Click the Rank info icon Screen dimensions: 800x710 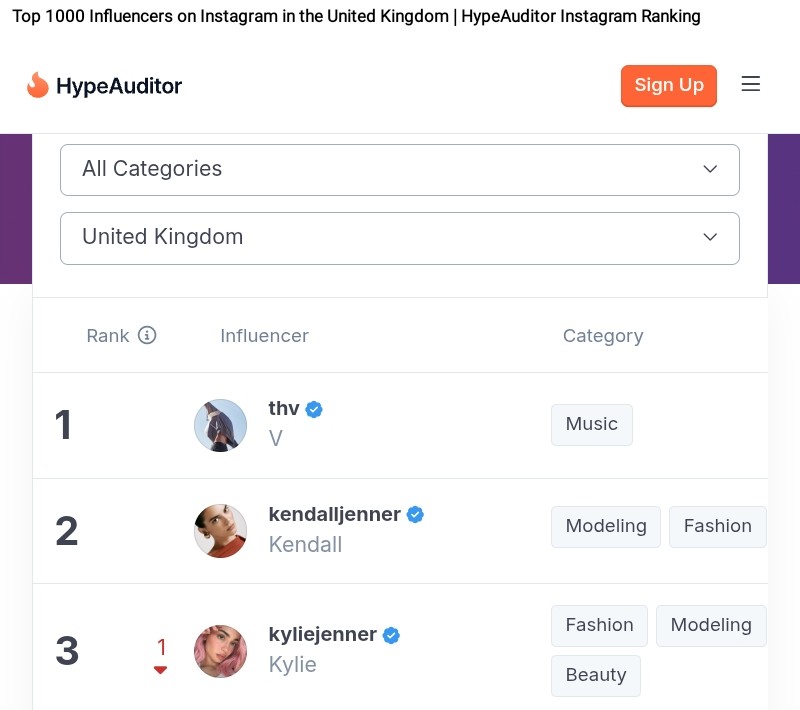[x=147, y=335]
